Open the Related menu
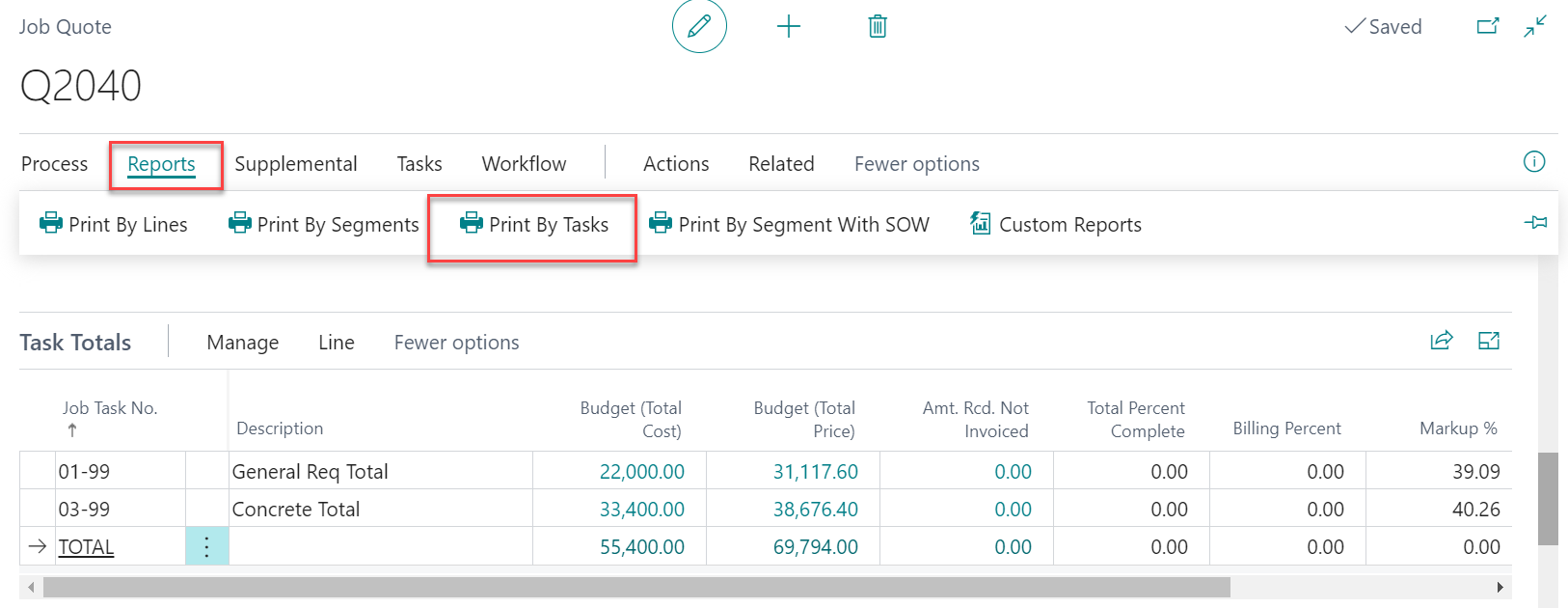 (781, 164)
